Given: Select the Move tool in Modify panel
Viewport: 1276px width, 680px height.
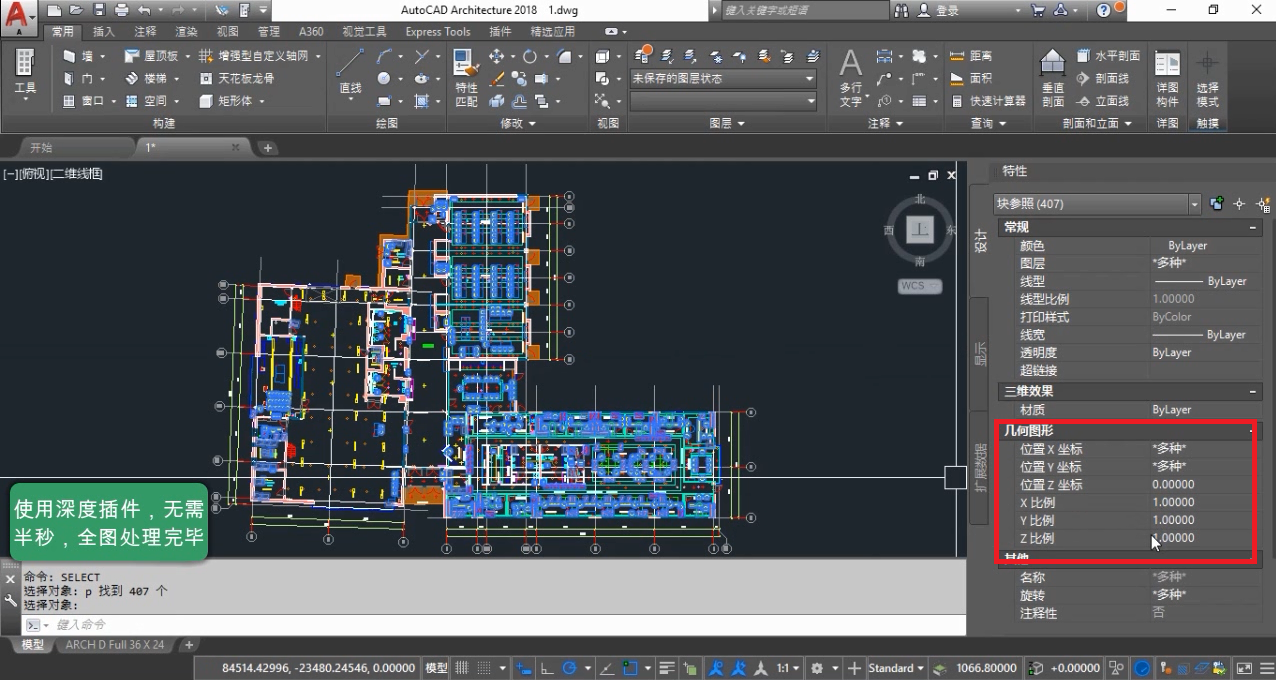Looking at the screenshot, I should pos(497,56).
